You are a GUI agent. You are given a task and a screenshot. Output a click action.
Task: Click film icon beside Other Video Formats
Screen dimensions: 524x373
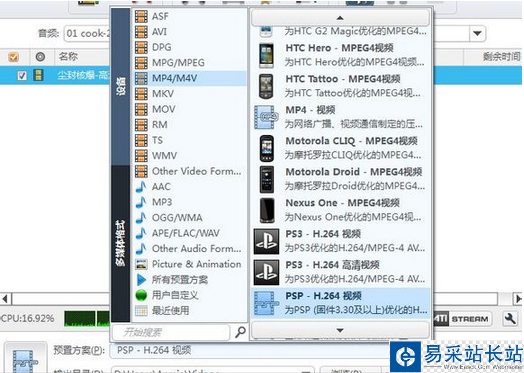click(x=141, y=171)
